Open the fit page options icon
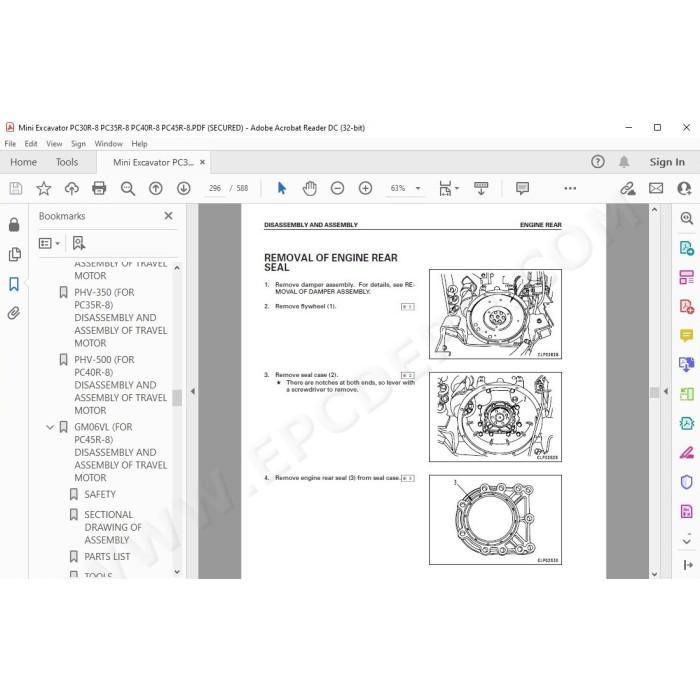 pos(448,188)
